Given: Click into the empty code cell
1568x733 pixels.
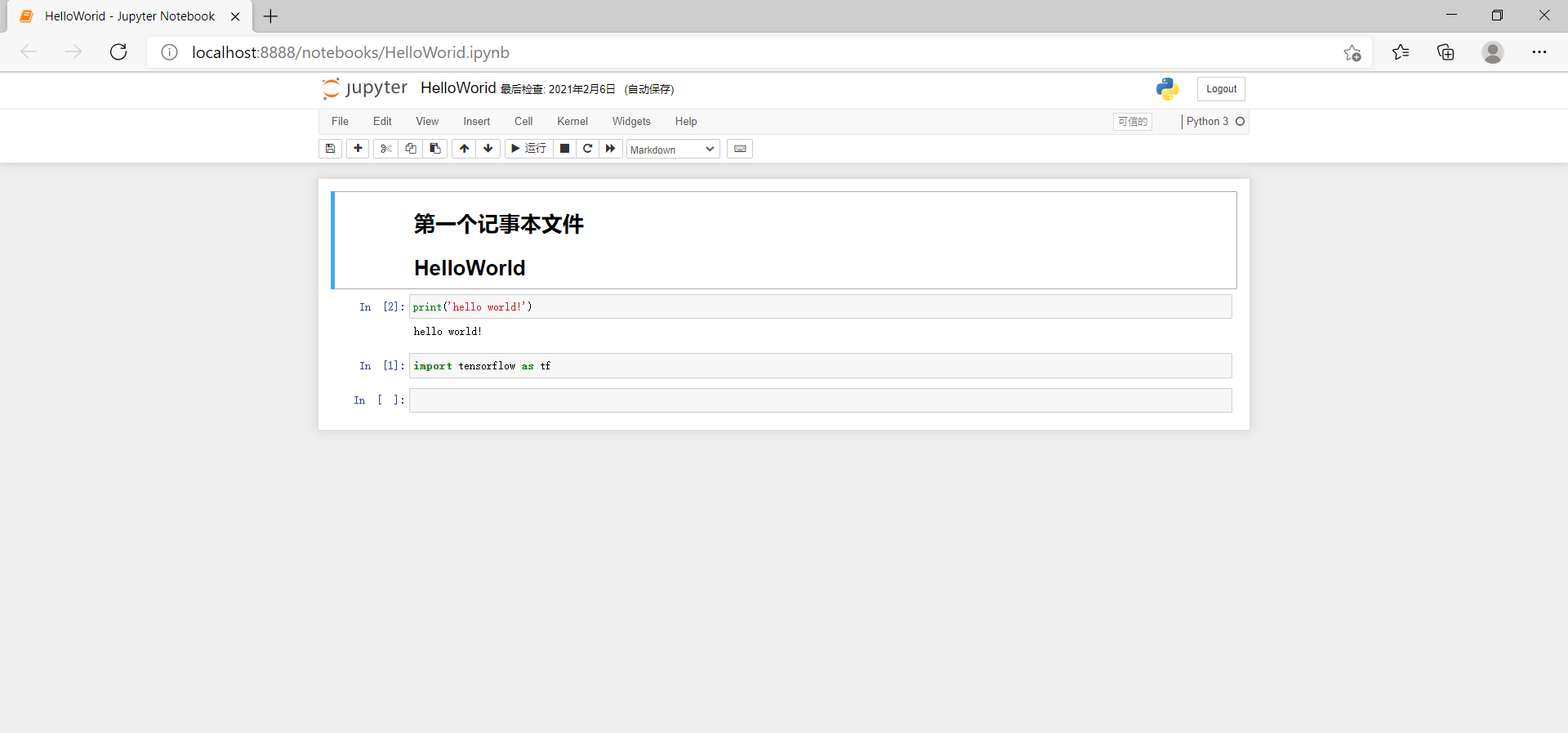Looking at the screenshot, I should coord(820,400).
